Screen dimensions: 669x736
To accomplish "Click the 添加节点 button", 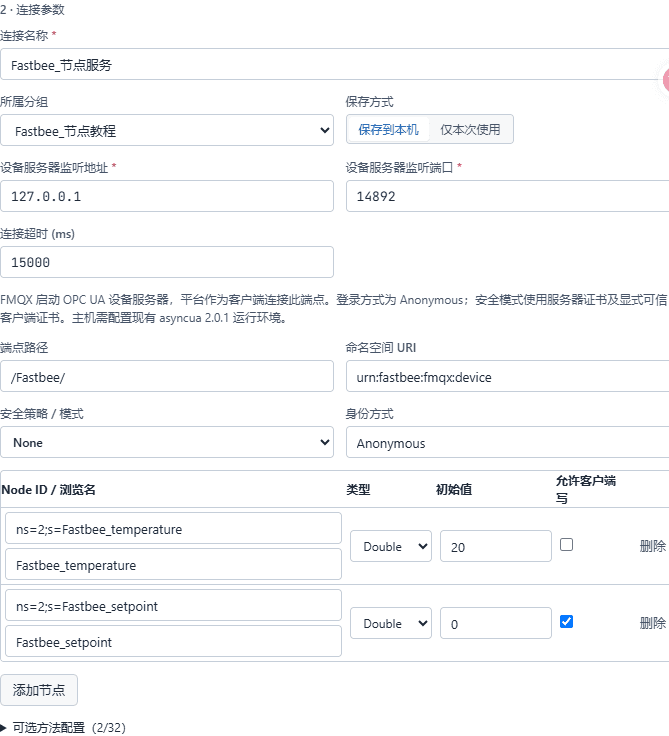I will pos(39,690).
